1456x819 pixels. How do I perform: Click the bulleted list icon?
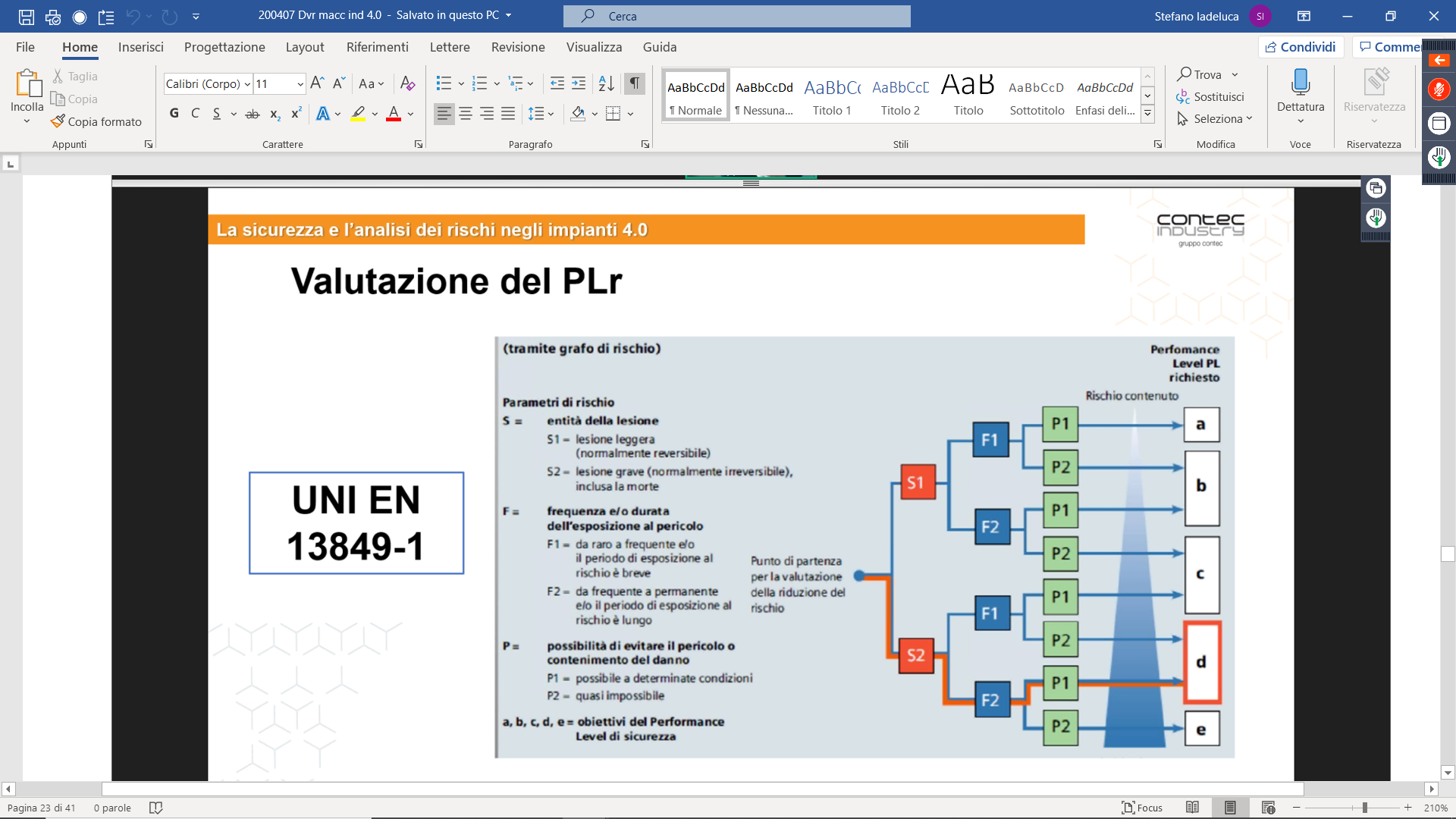tap(444, 83)
